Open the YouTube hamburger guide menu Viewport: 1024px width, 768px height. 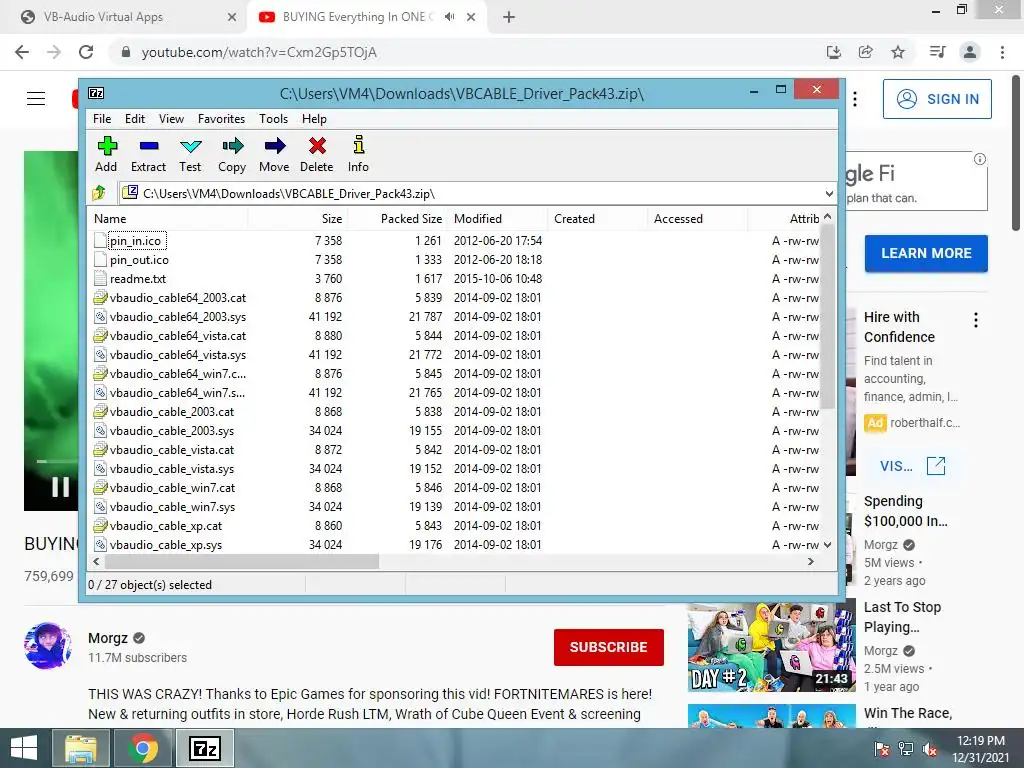point(36,99)
